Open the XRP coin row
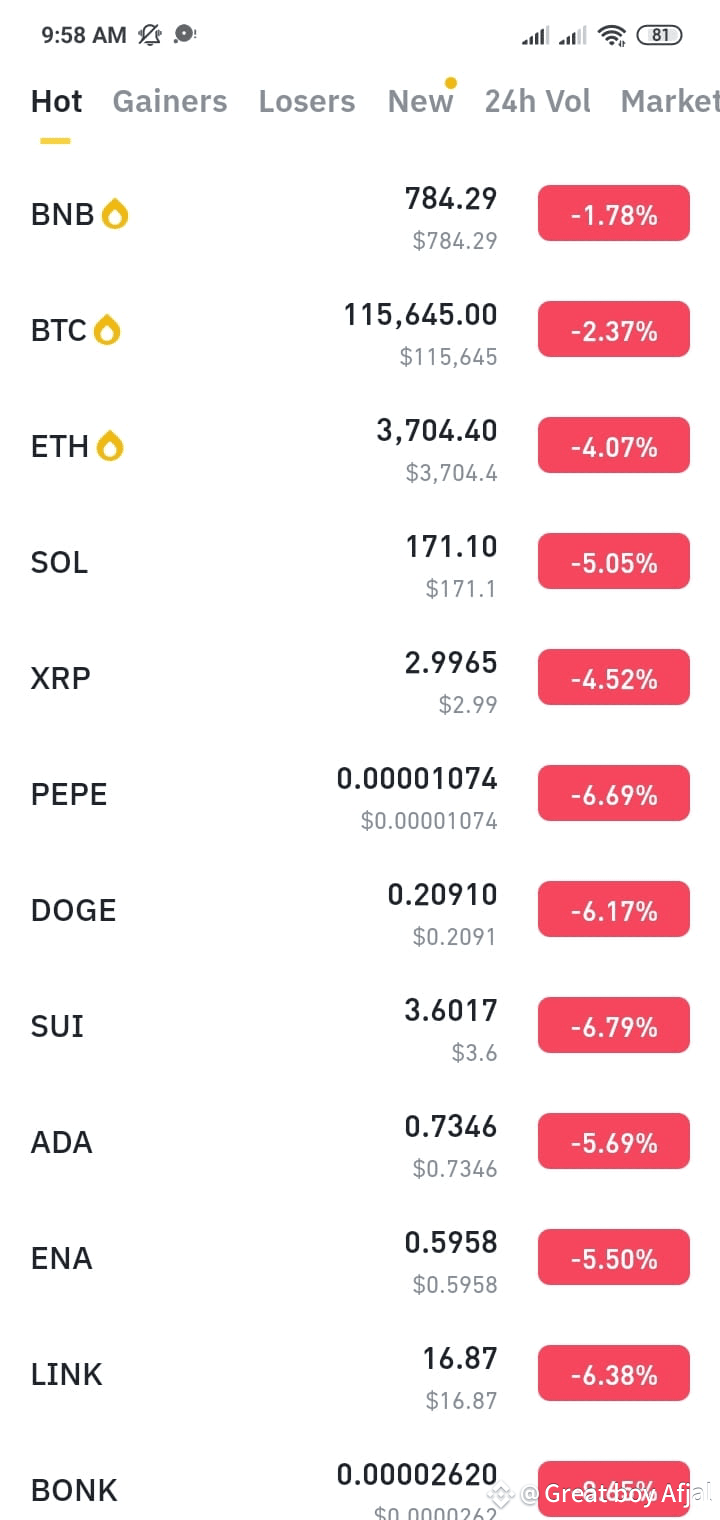 [x=360, y=678]
